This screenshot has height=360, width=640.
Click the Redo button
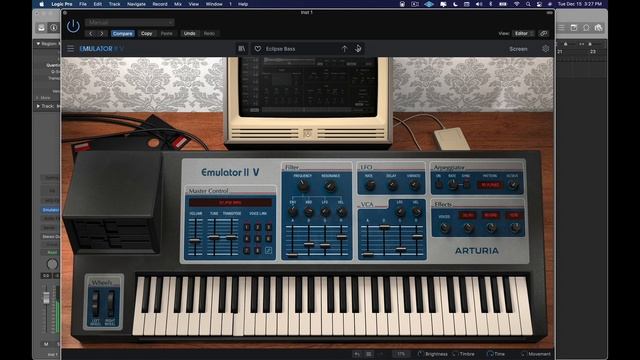(x=209, y=33)
